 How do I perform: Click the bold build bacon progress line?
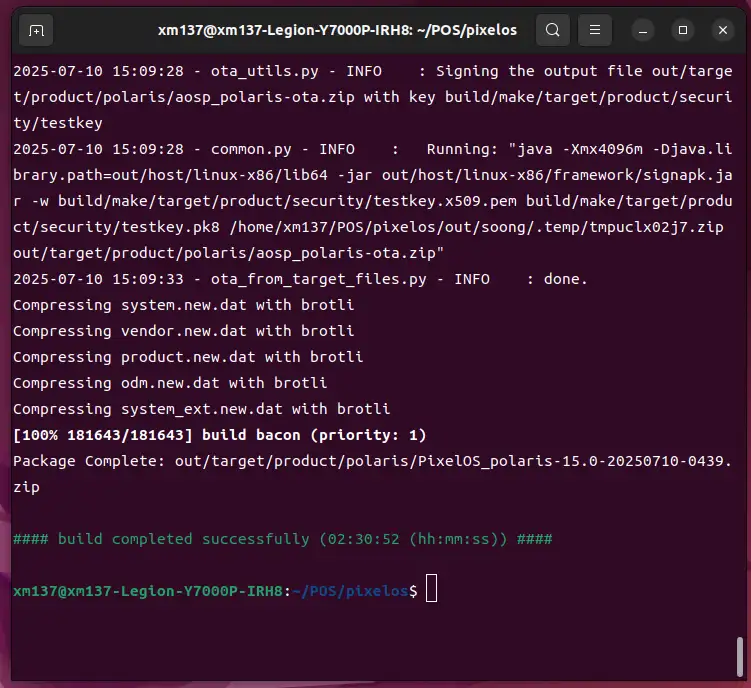219,435
